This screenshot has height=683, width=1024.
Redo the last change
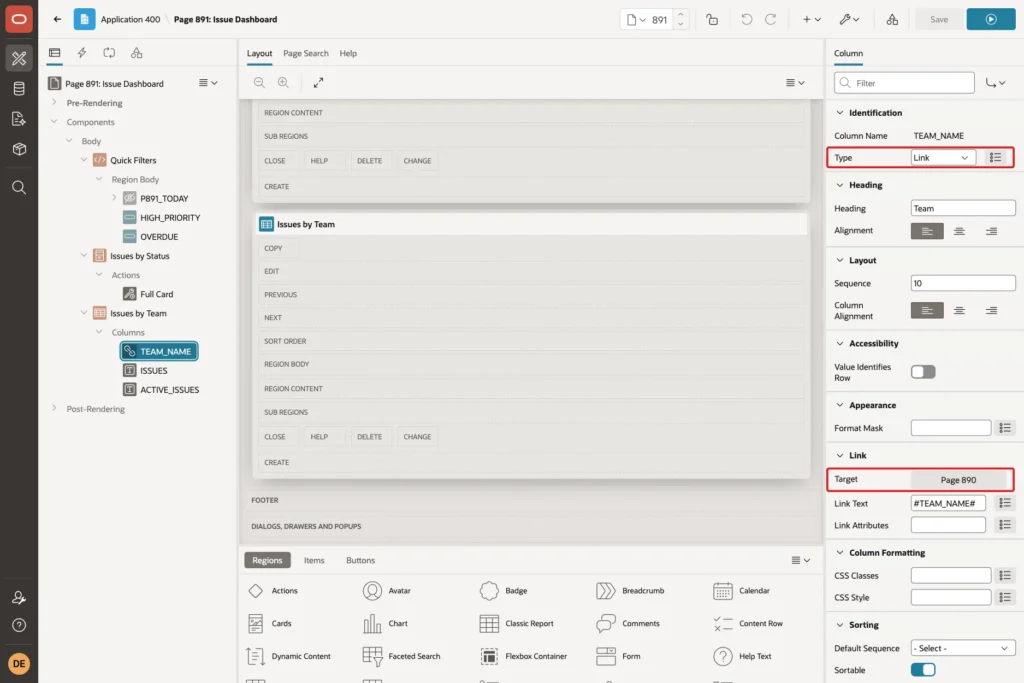(x=771, y=20)
